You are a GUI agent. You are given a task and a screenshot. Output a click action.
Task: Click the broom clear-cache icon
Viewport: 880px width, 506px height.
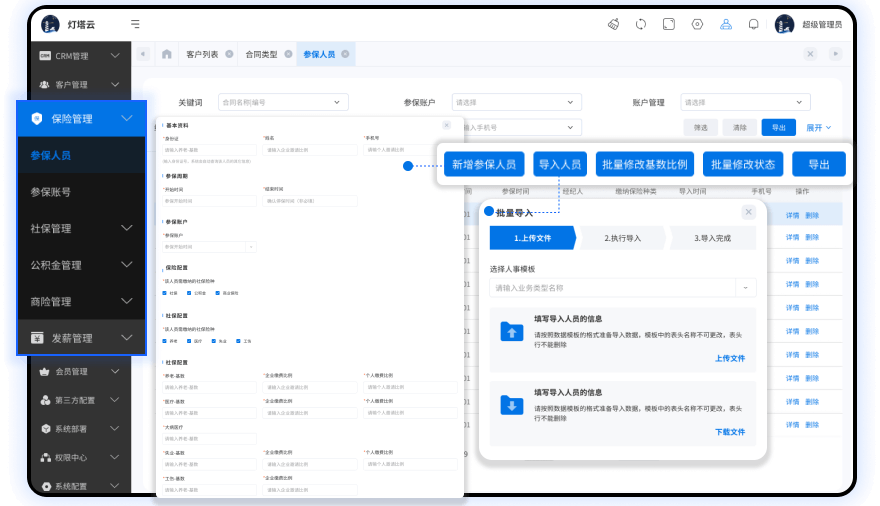613,24
